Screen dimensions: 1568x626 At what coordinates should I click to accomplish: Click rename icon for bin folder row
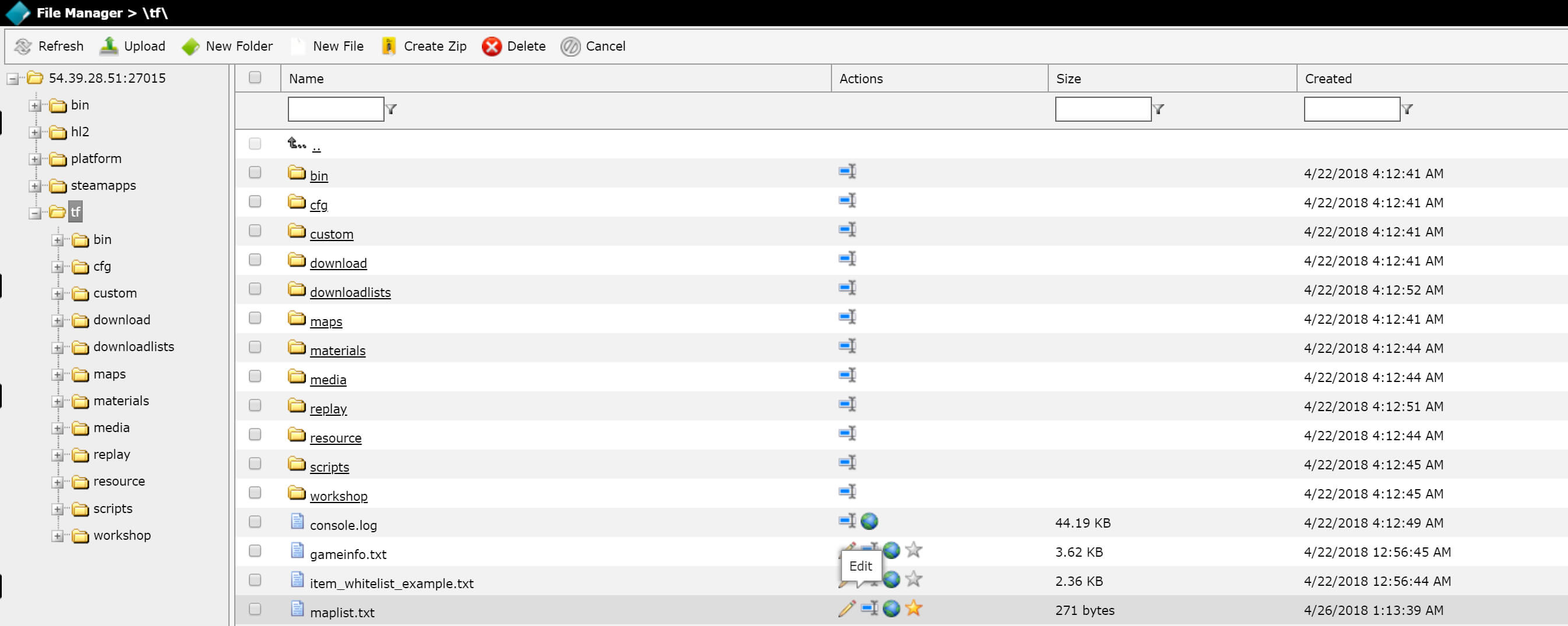point(847,172)
